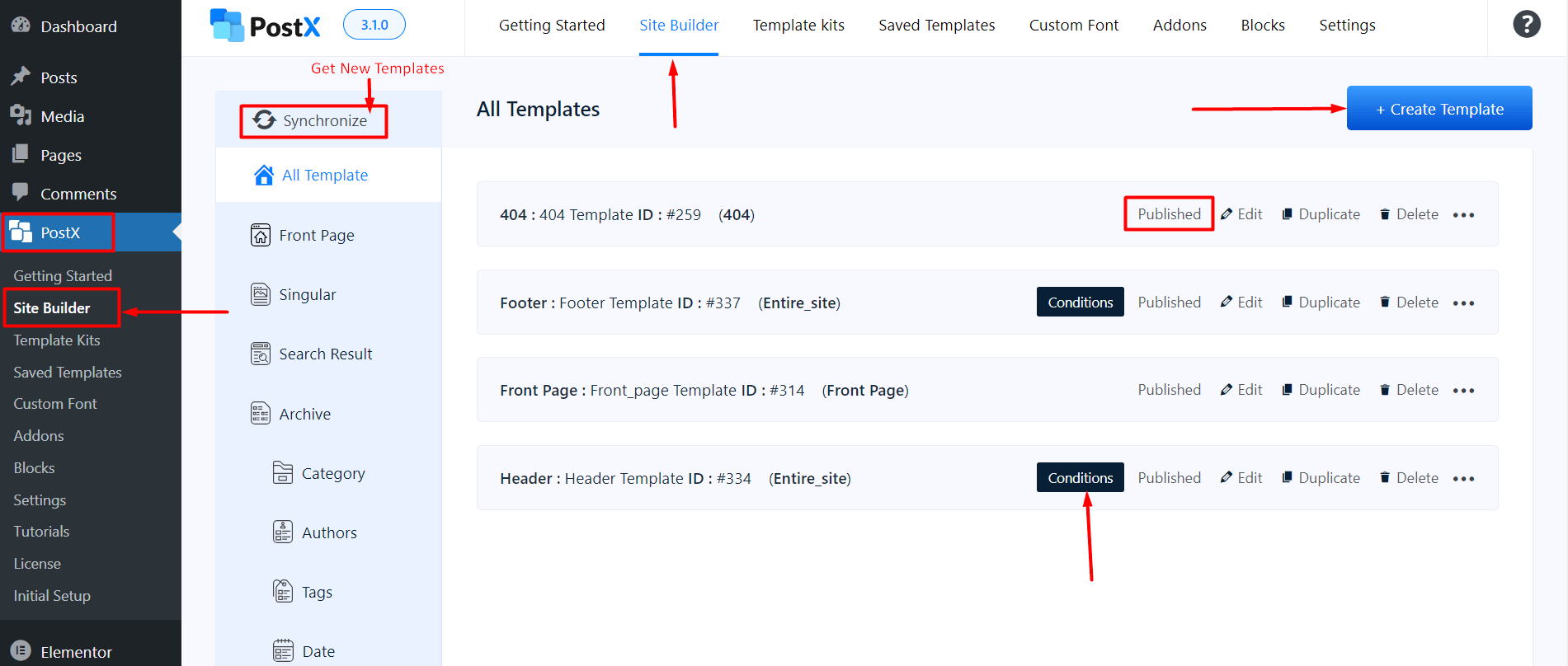
Task: Click the Tags template icon
Action: tap(283, 591)
